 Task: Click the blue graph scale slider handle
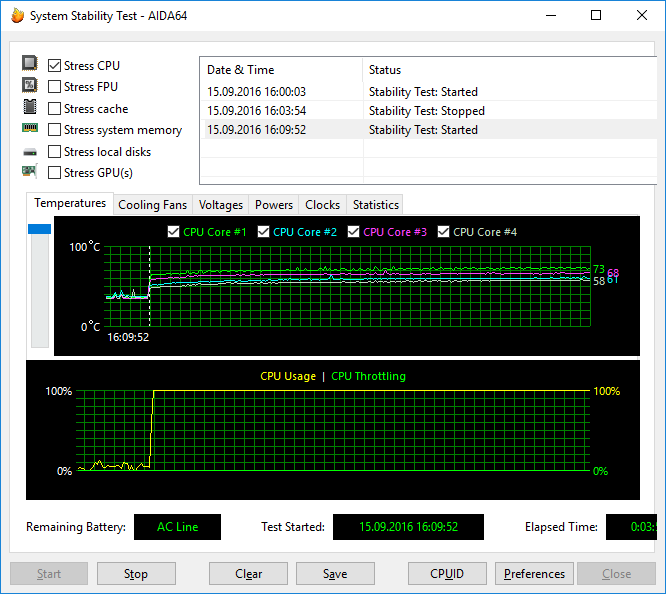pos(40,229)
